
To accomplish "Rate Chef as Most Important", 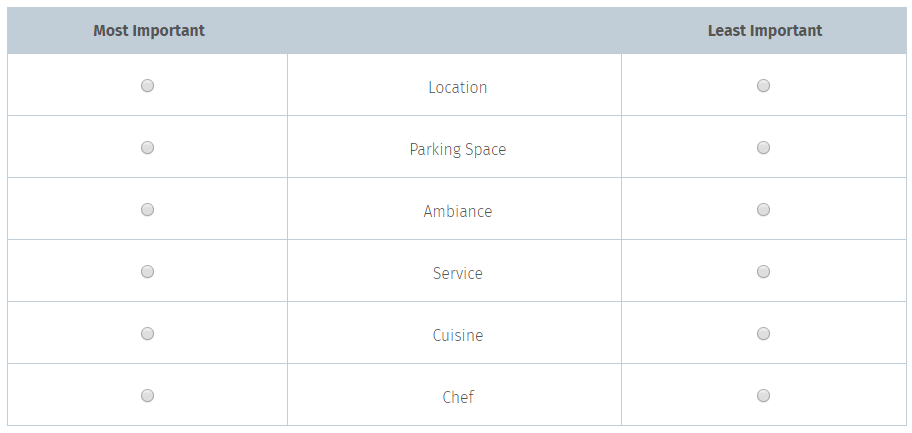I will 148,395.
